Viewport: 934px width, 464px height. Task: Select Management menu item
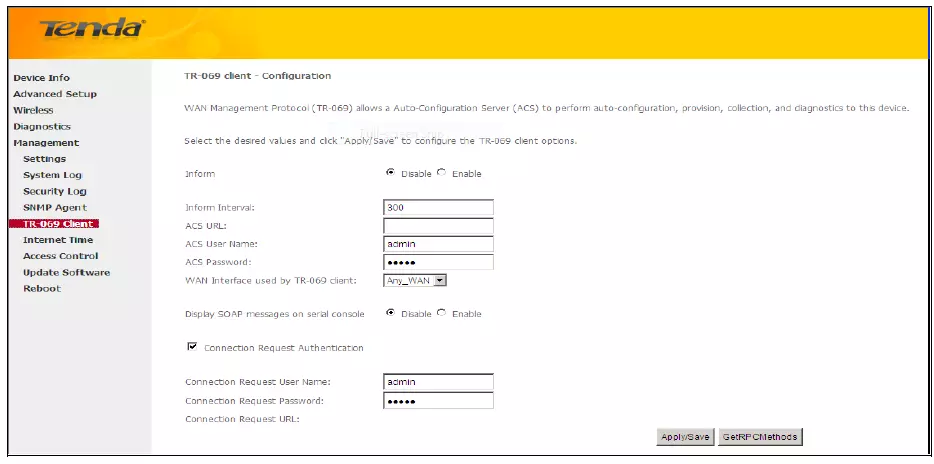[46, 143]
